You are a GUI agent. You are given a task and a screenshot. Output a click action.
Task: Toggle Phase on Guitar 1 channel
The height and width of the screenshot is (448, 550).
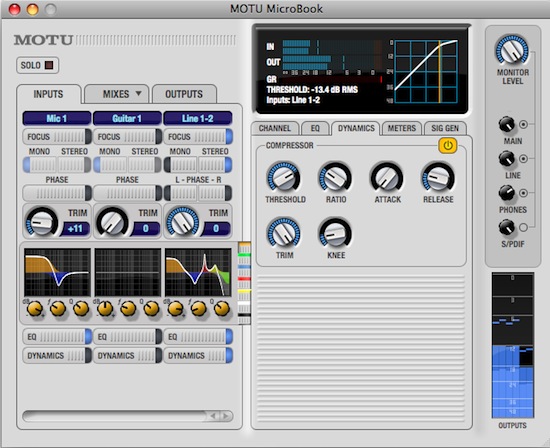click(x=127, y=193)
